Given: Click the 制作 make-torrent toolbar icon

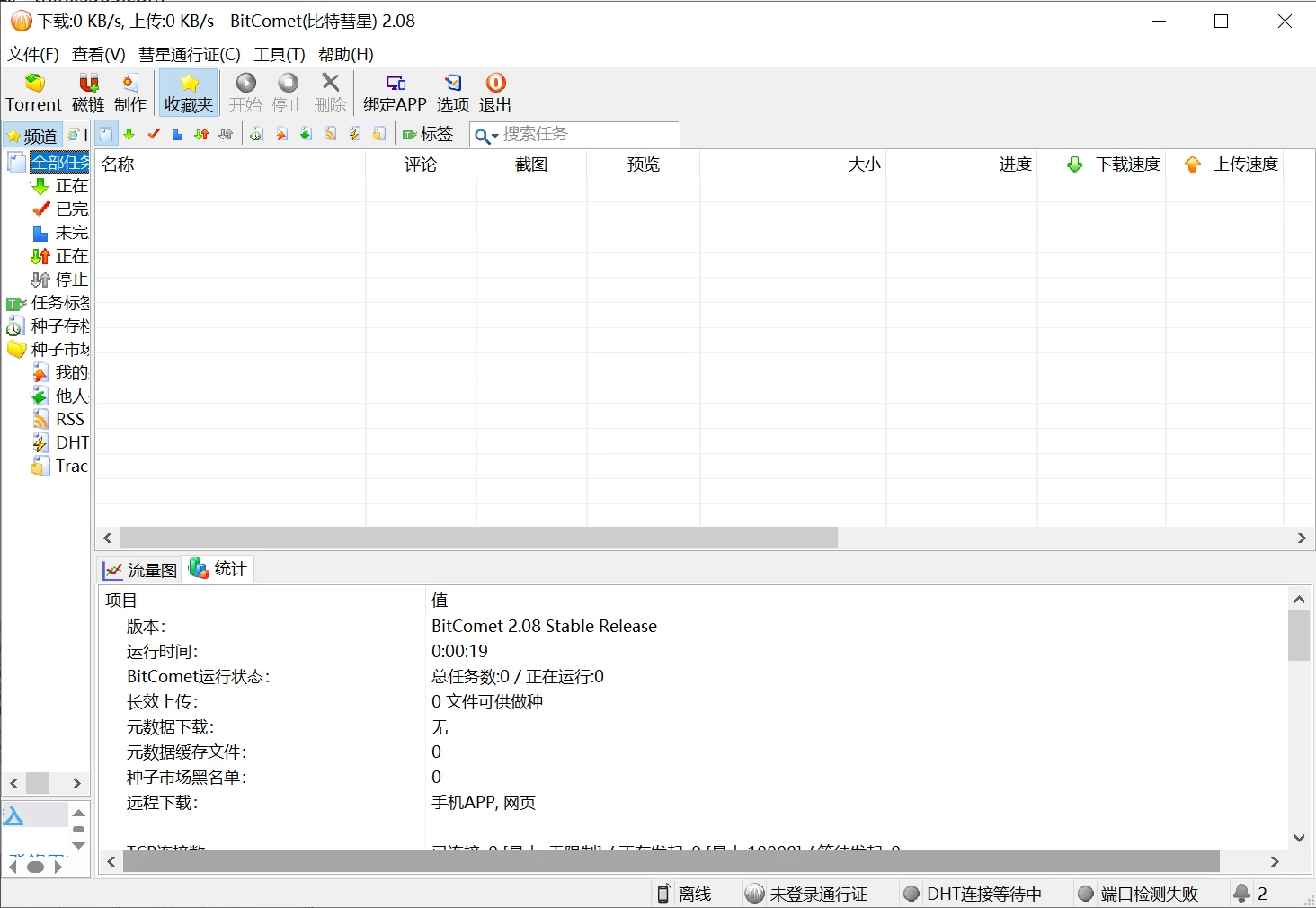Looking at the screenshot, I should pyautogui.click(x=130, y=93).
